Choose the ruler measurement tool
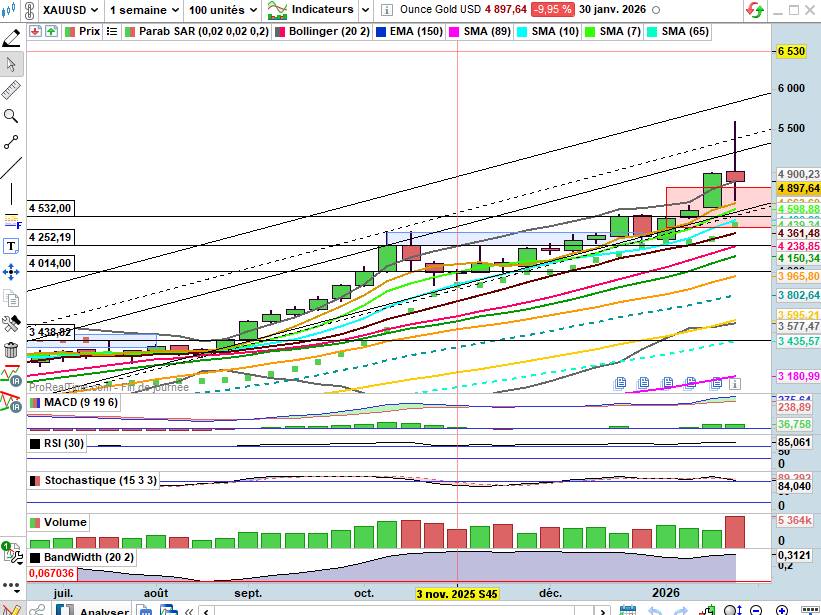Viewport: 821px width, 615px height. (x=11, y=91)
